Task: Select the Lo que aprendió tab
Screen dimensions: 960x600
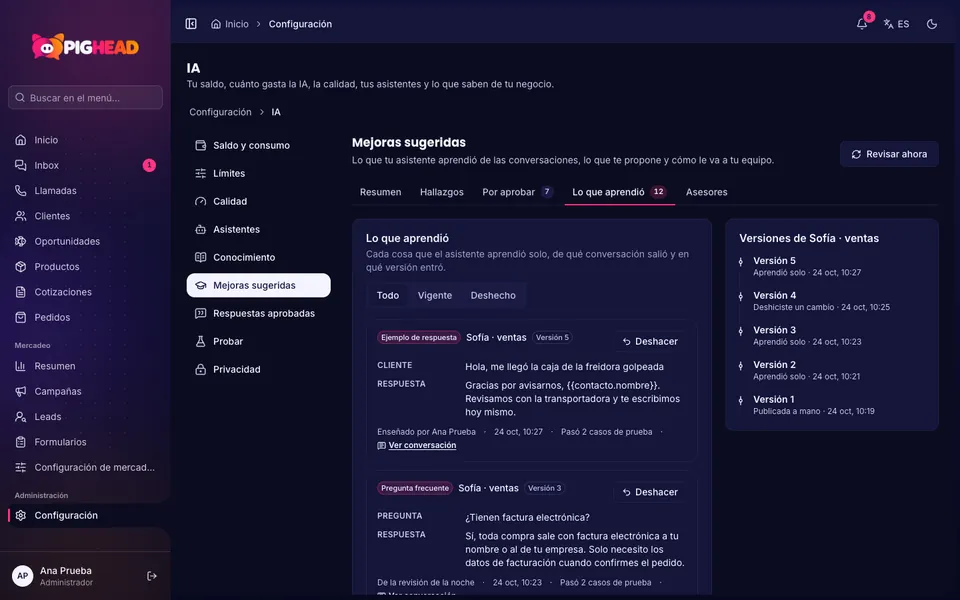Action: (619, 192)
